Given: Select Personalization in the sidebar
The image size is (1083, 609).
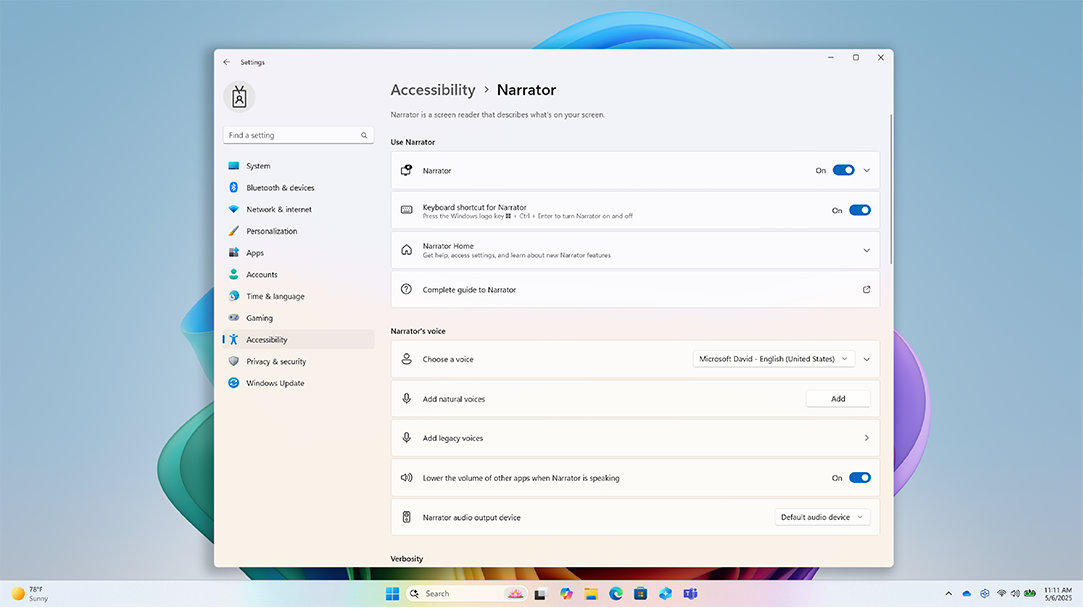Looking at the screenshot, I should [x=298, y=231].
